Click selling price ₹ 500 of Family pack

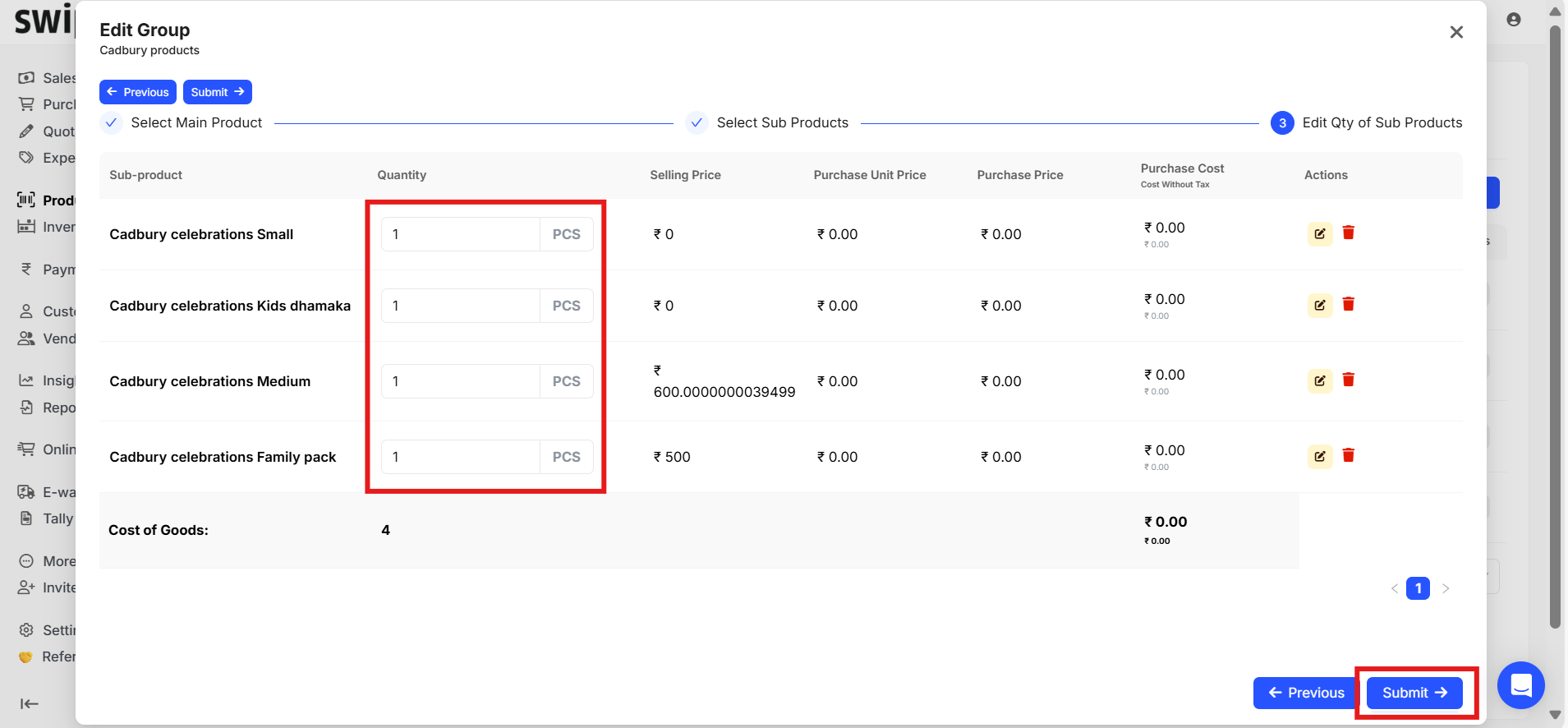pos(672,457)
